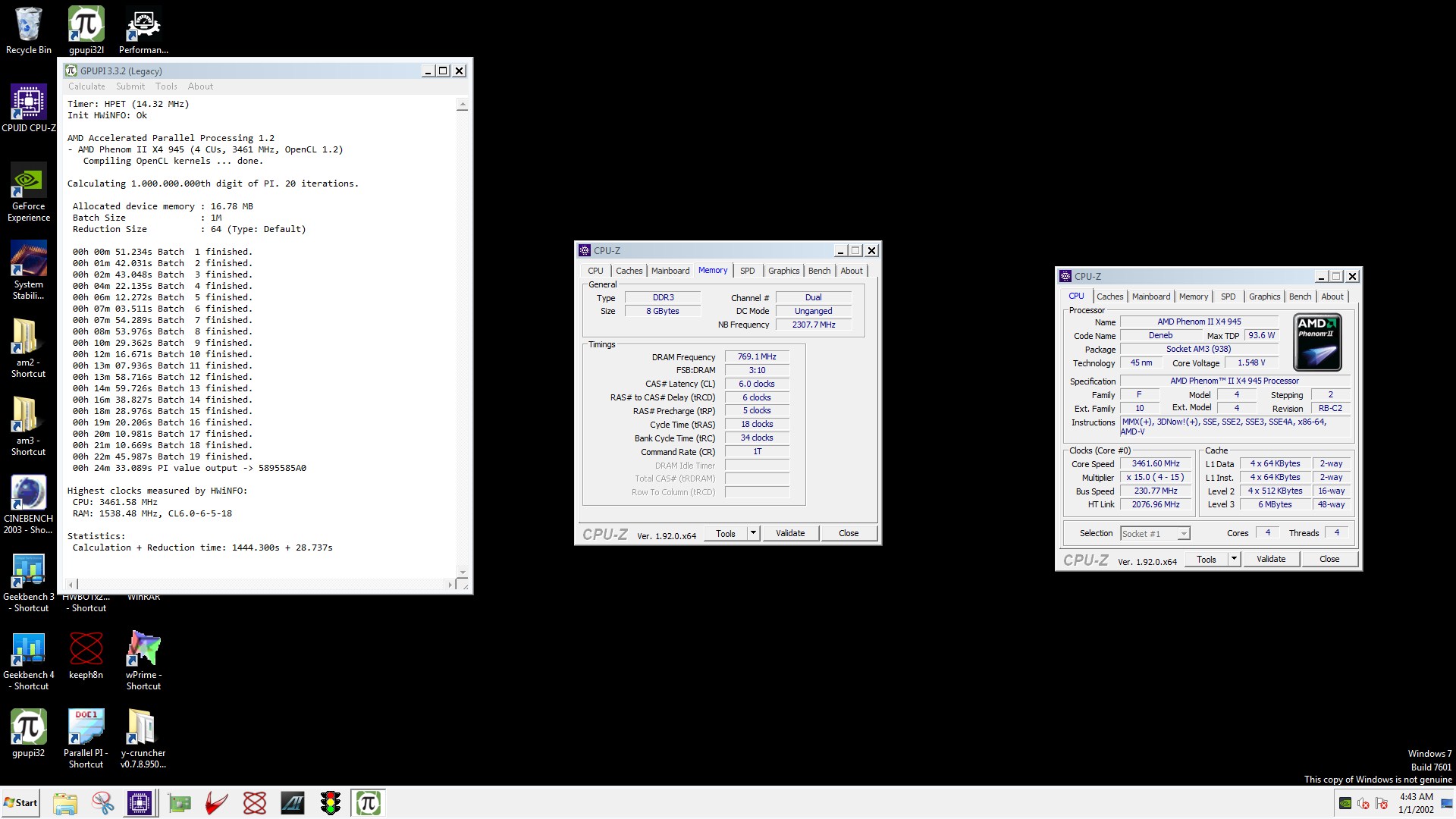This screenshot has width=1456, height=819.
Task: Open the Socket #1 selection dropdown
Action: 1155,534
